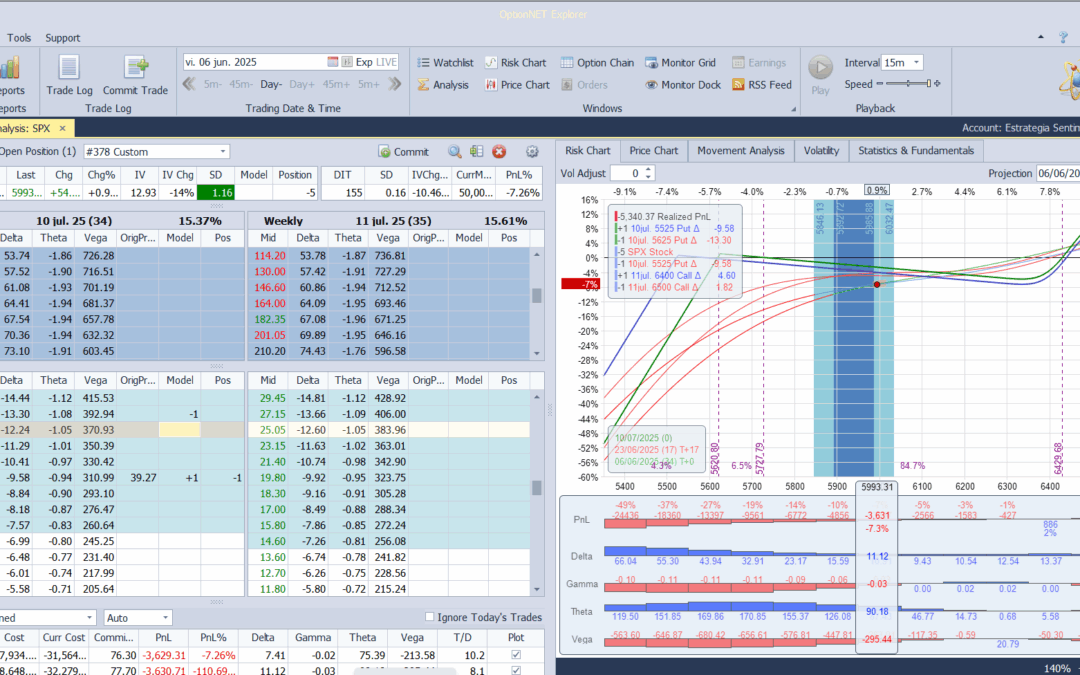Open the Support menu

coord(63,38)
